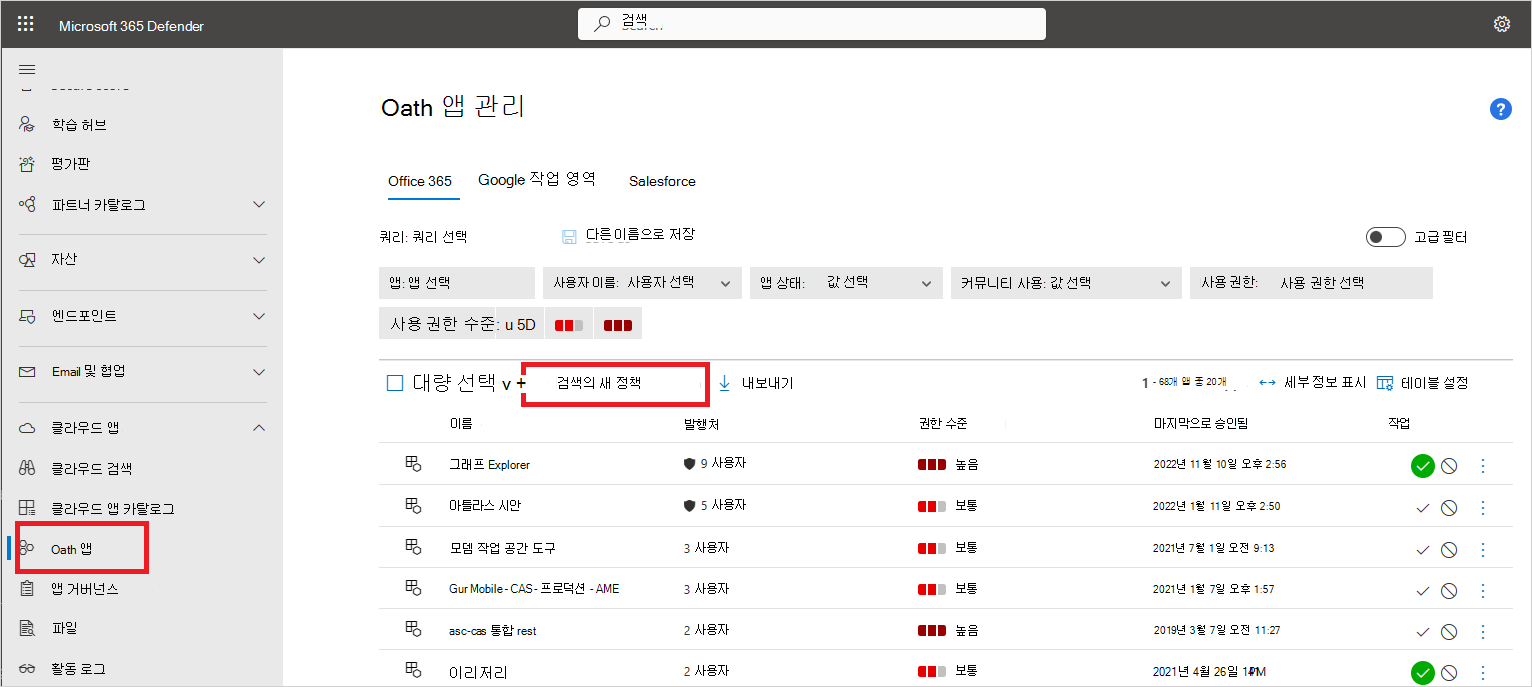
Task: Check the 대량 선택 checkbox
Action: point(395,382)
